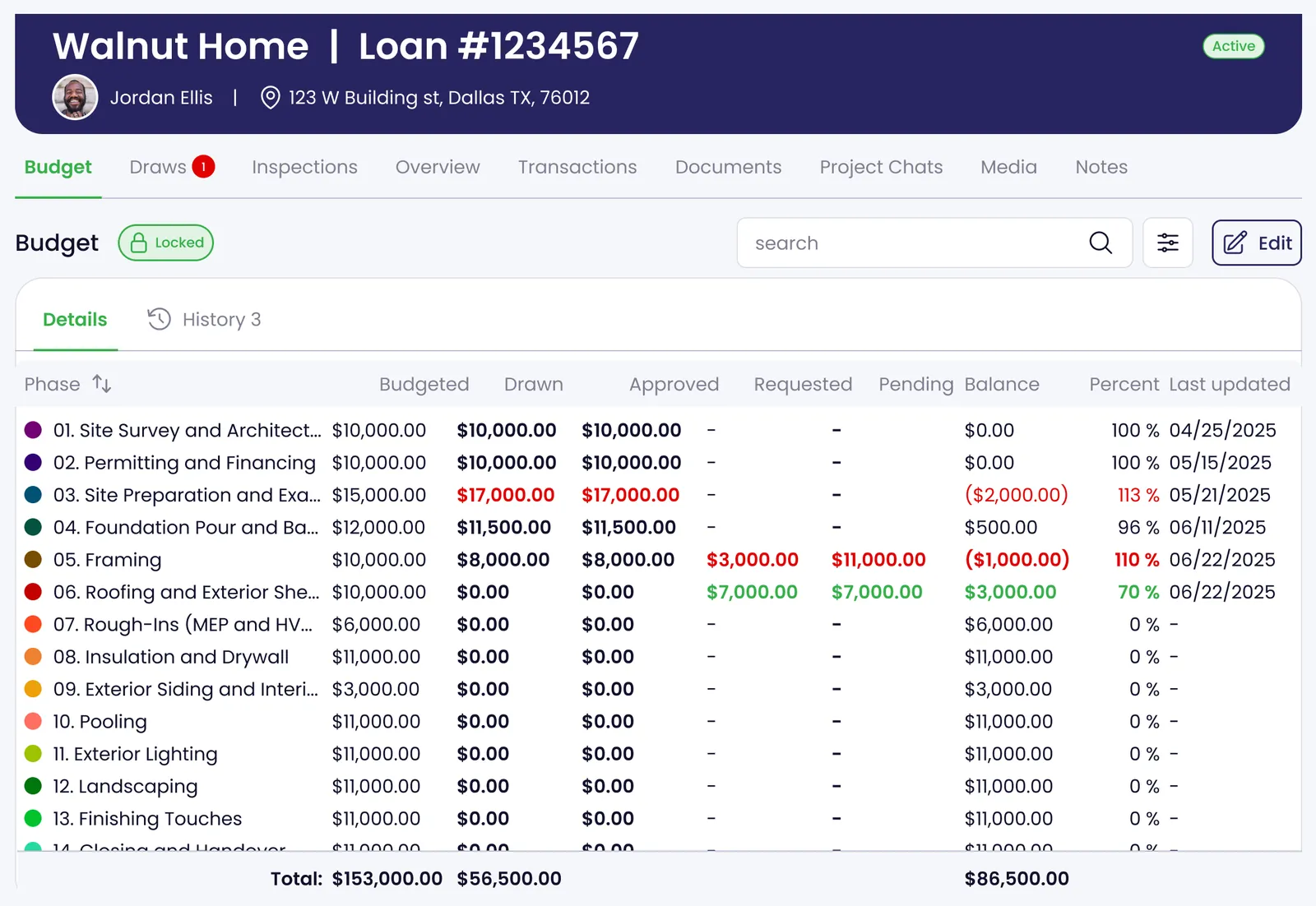Click the history clock icon
Image resolution: width=1316 pixels, height=906 pixels.
pos(159,319)
